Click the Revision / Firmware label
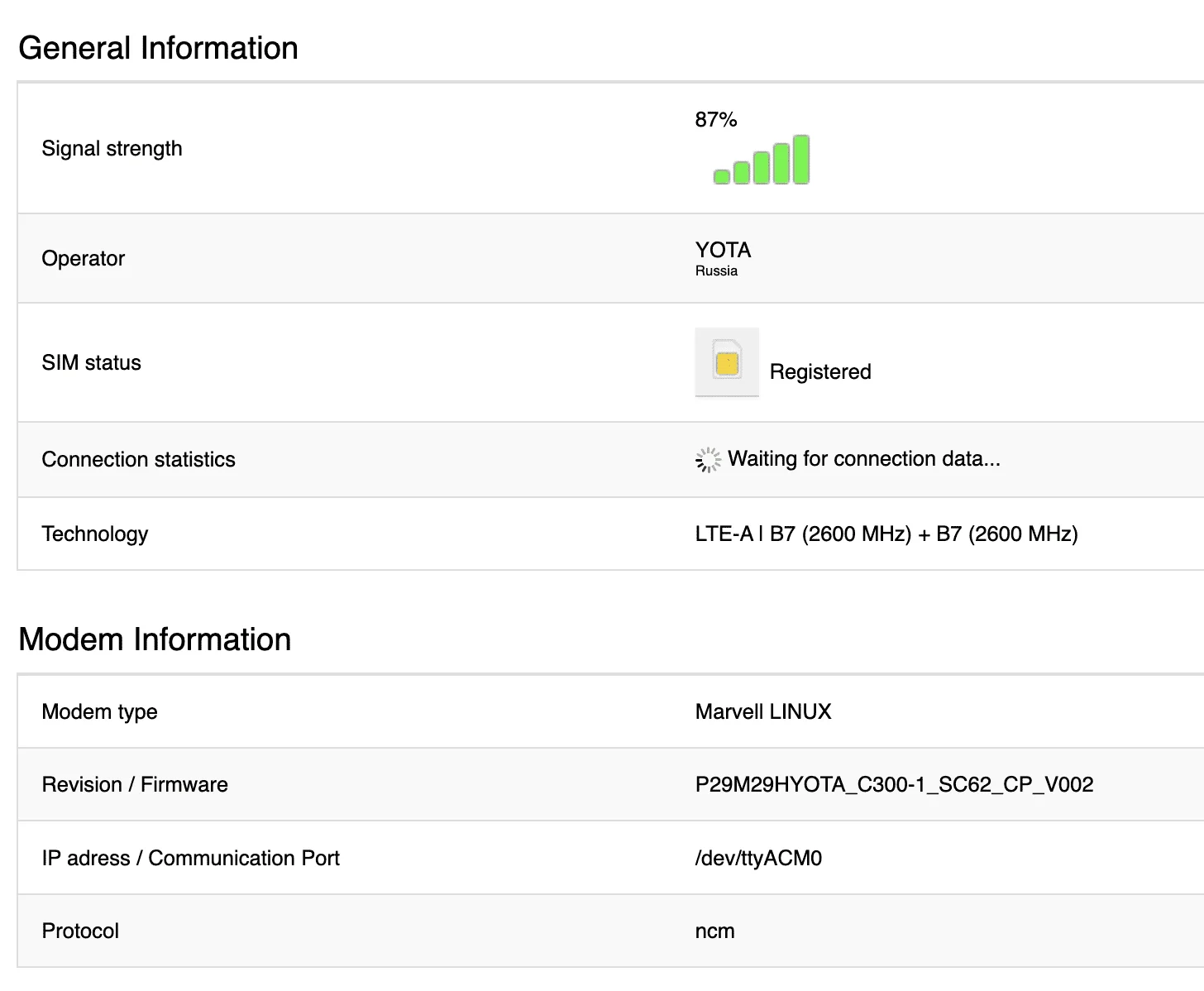The image size is (1204, 991). click(x=135, y=785)
